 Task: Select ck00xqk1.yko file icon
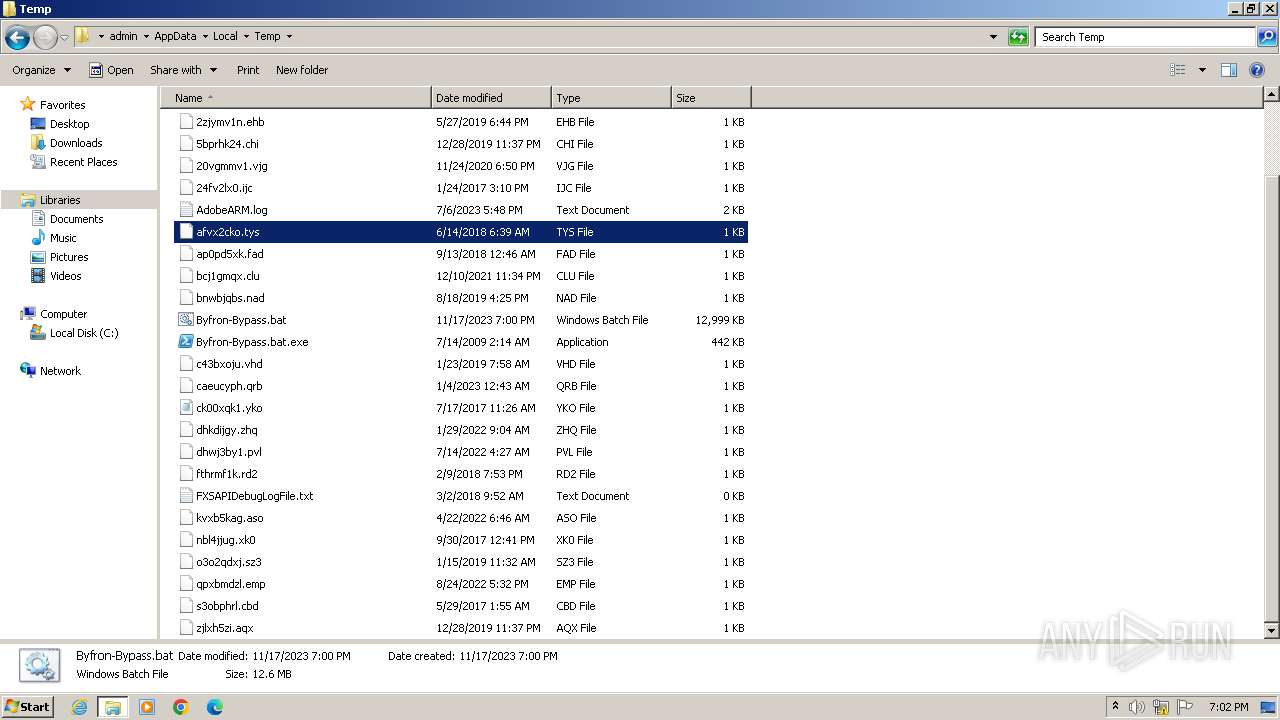pos(185,408)
